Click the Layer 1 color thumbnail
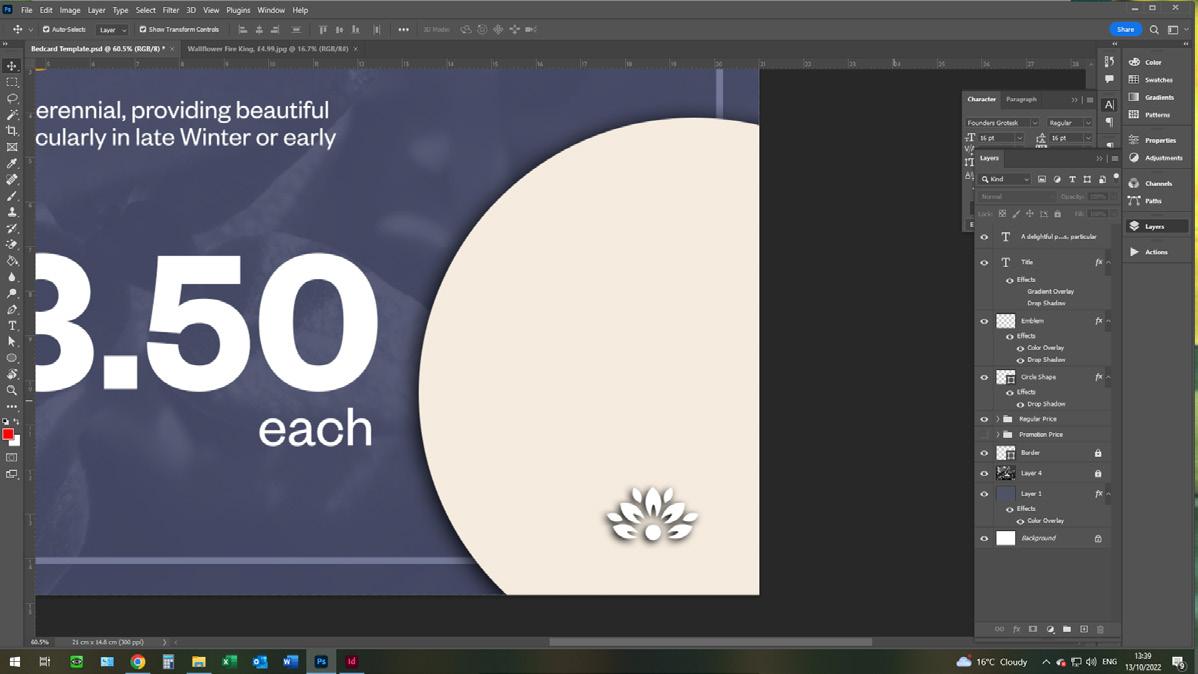 [x=1005, y=494]
